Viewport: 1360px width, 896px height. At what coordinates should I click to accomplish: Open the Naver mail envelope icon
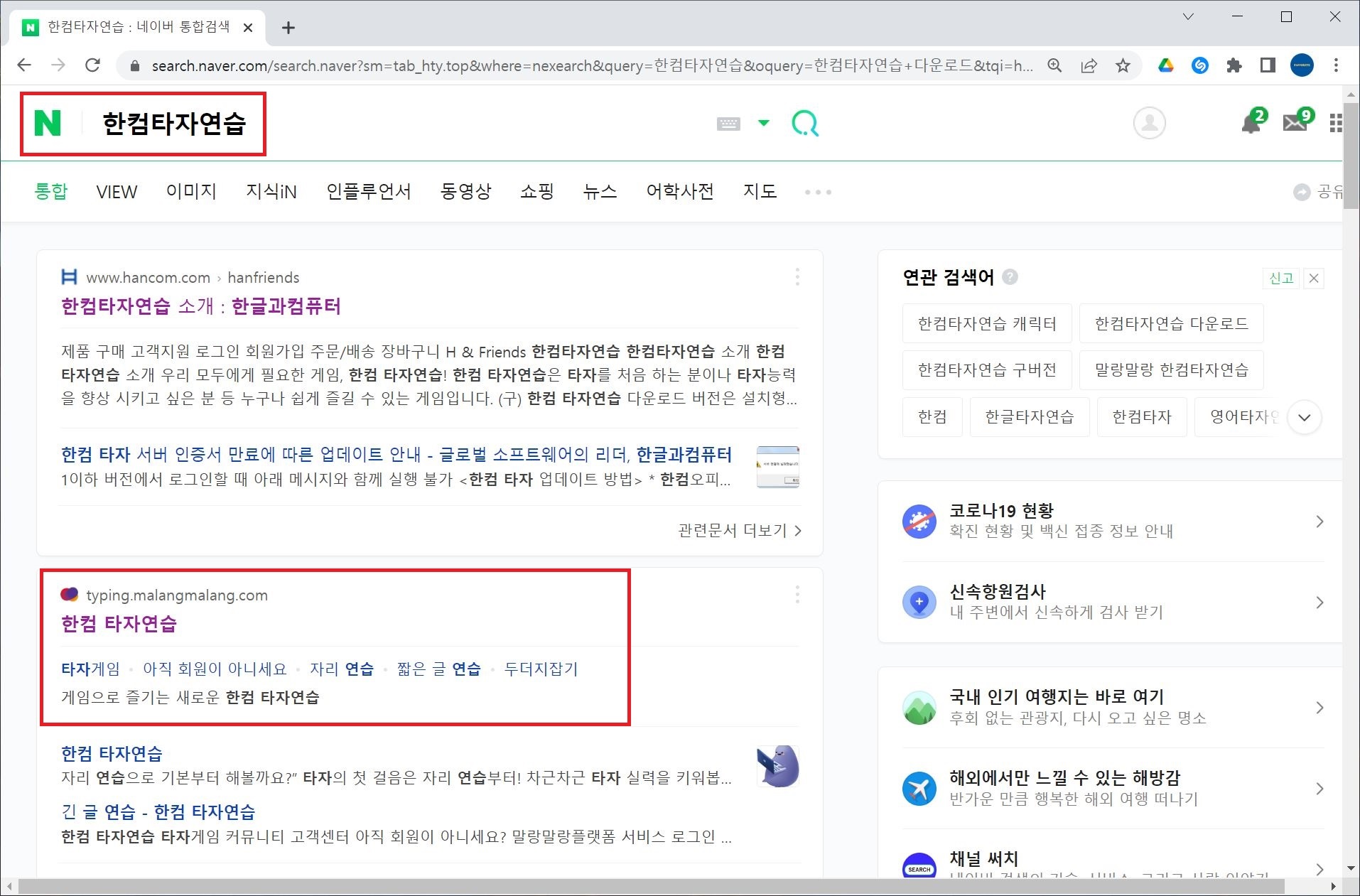(x=1295, y=123)
